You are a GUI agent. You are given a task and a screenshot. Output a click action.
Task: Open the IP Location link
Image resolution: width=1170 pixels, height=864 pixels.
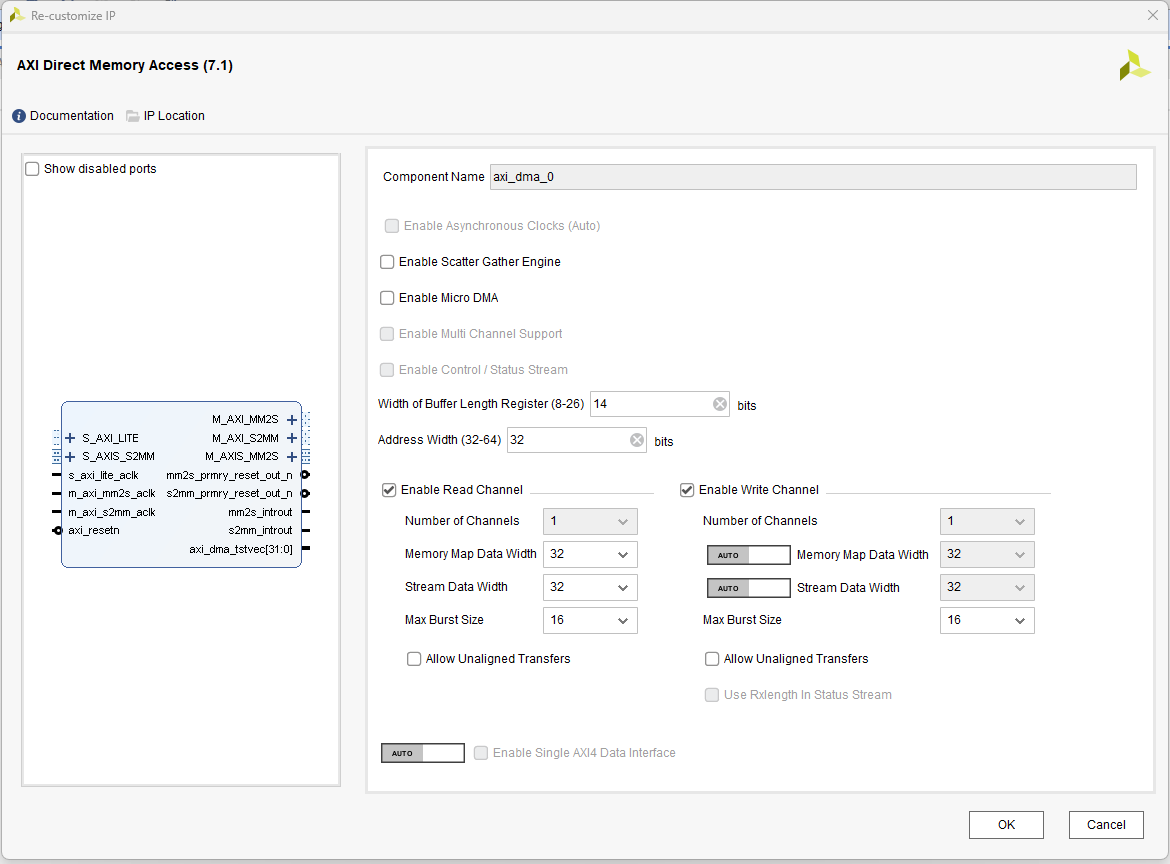tap(174, 116)
